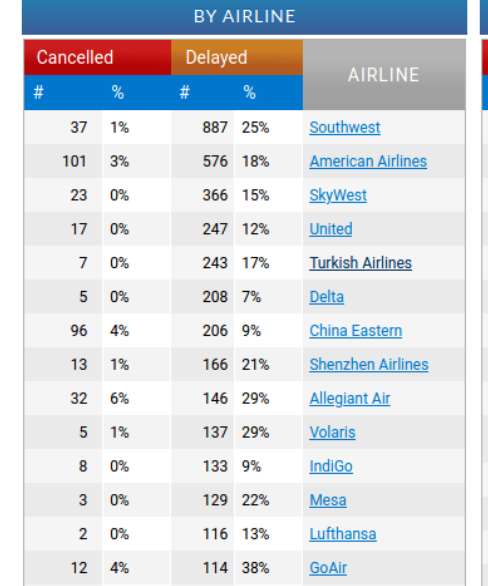Sort by Cancelled % column header
The width and height of the screenshot is (488, 586).
(118, 92)
